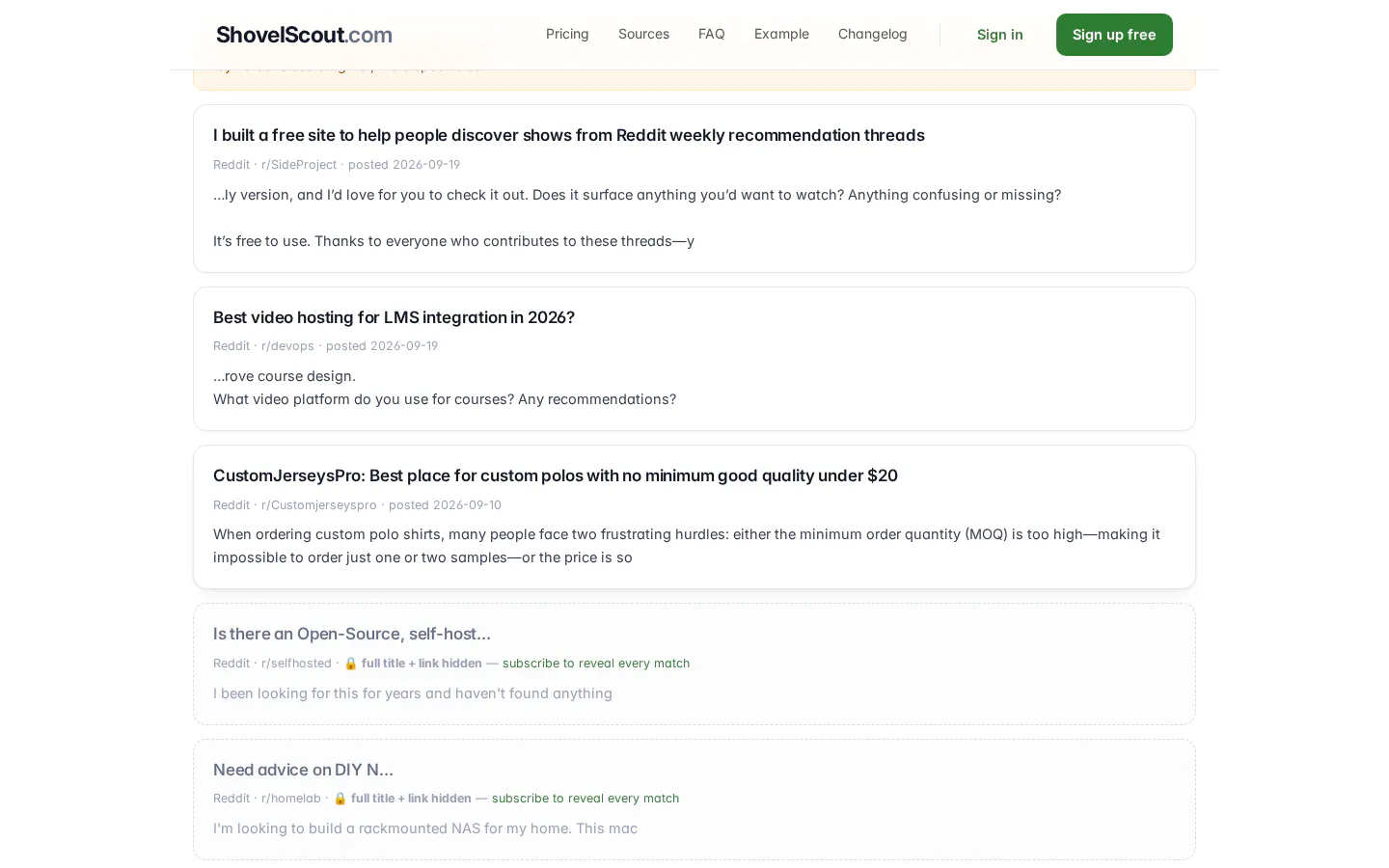Open the Reddit weekly recommendation threads post
The height and width of the screenshot is (868, 1389).
[569, 135]
